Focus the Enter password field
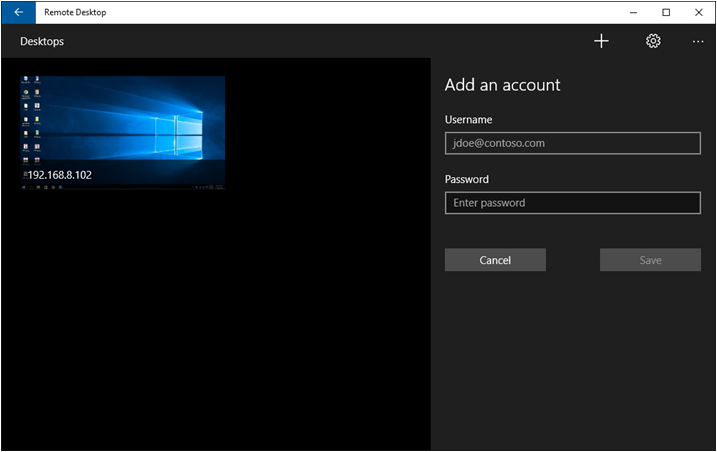Screen dimensions: 717x452 573,203
